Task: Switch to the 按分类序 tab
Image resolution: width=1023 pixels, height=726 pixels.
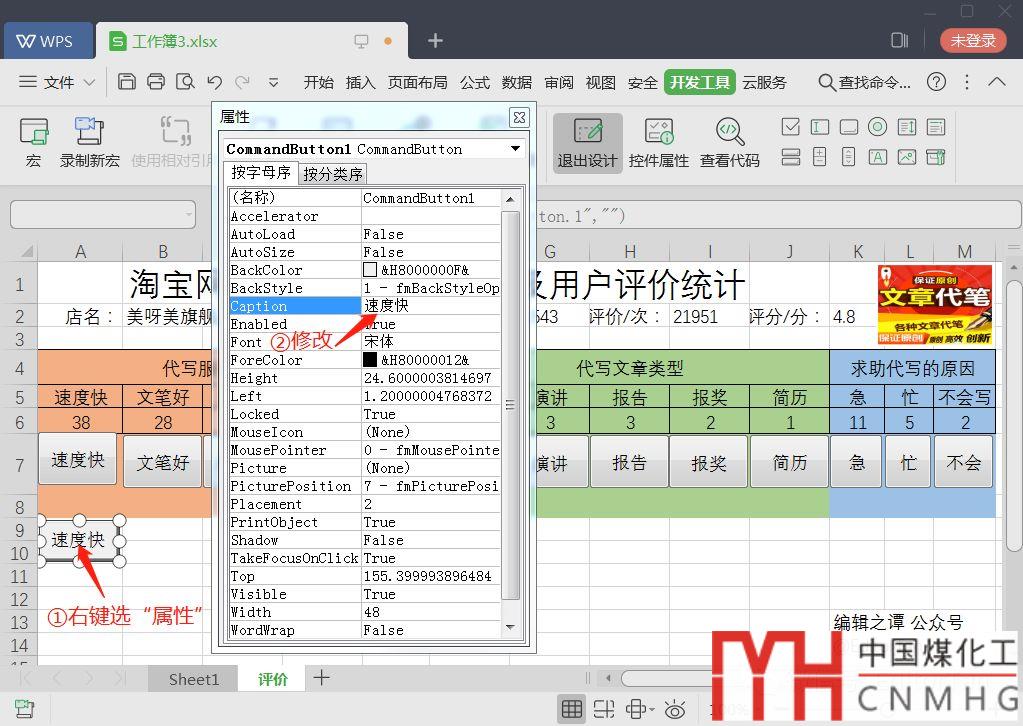Action: 333,174
